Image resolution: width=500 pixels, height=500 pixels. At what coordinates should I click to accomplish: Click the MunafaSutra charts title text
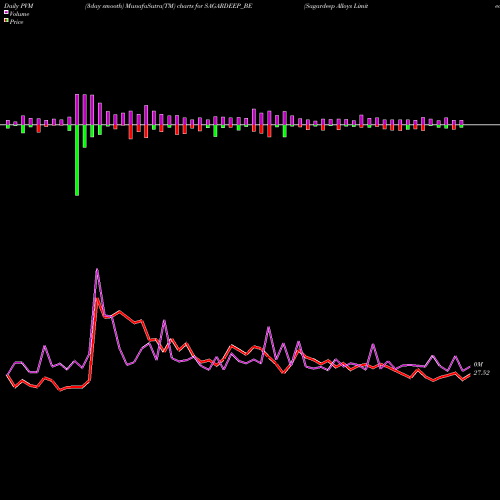pyautogui.click(x=168, y=6)
